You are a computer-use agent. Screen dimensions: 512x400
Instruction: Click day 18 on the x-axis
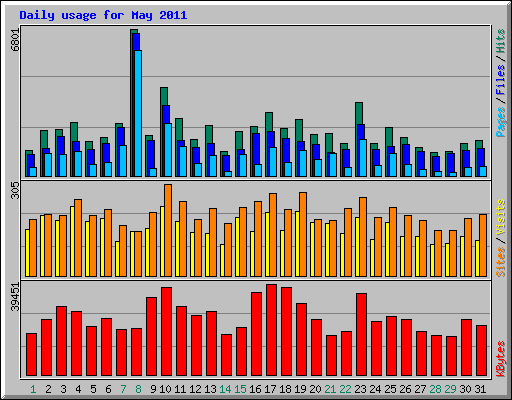click(x=285, y=389)
